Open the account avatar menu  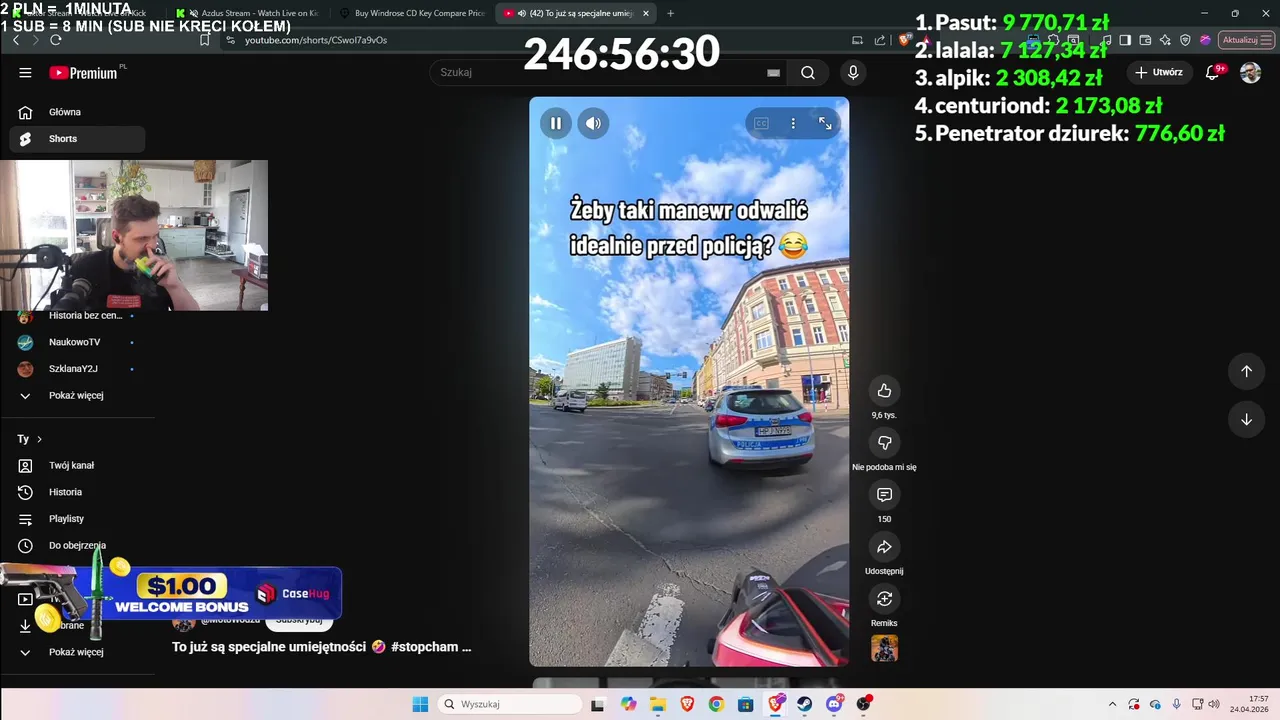1250,72
